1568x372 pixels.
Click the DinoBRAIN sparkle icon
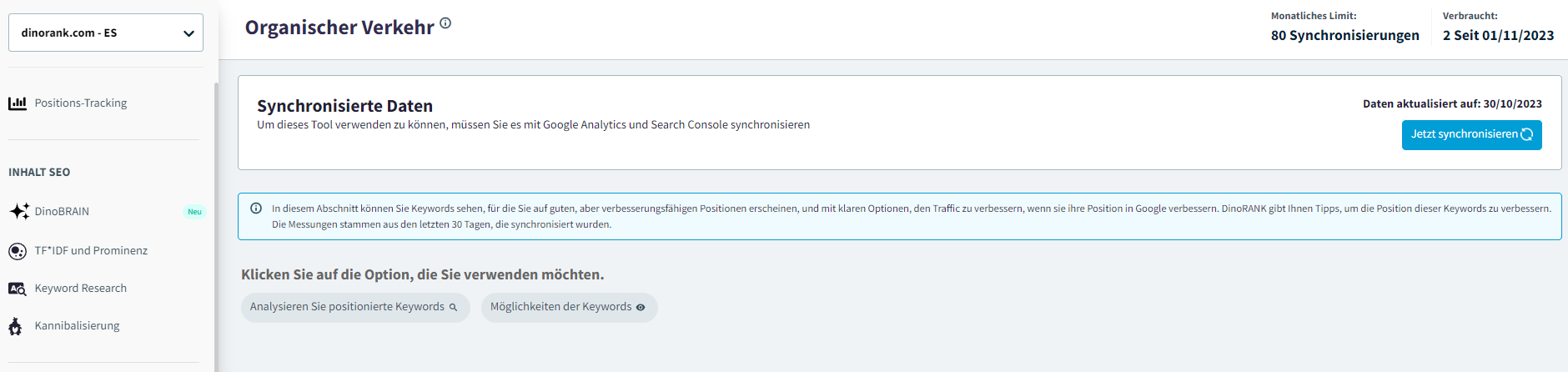tap(18, 211)
